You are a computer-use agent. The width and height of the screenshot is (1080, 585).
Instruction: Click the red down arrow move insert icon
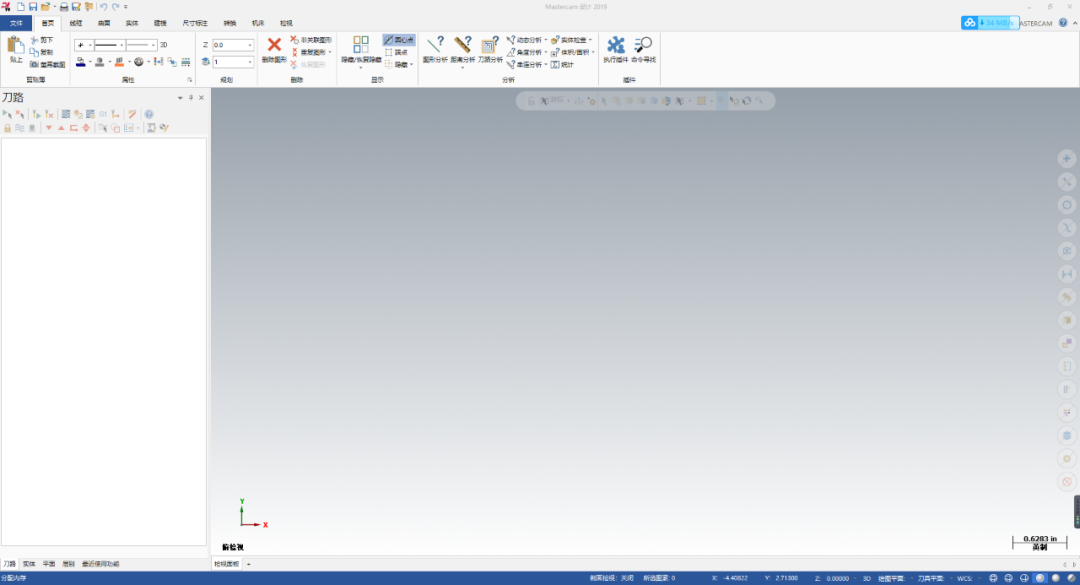point(48,128)
